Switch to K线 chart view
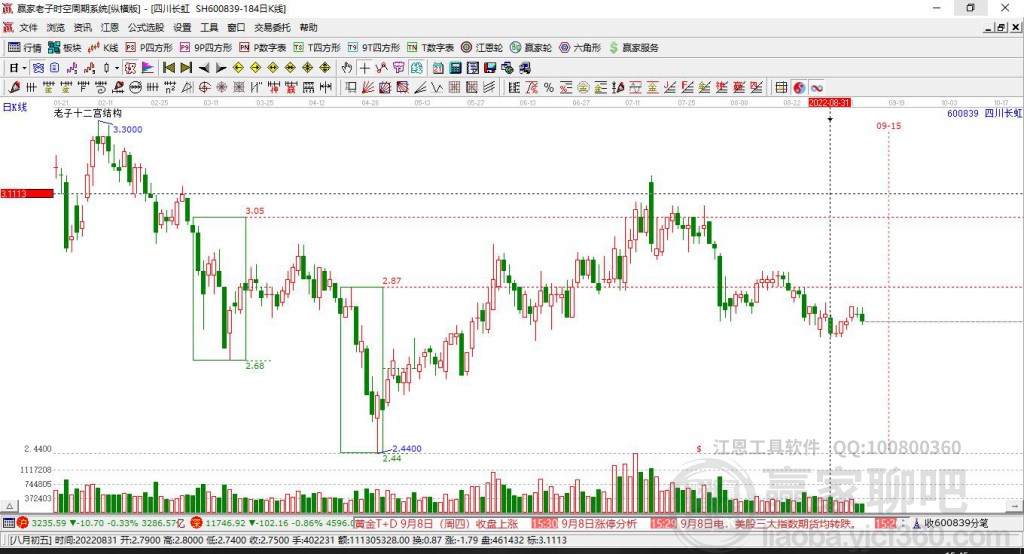Viewport: 1024px width, 554px height. (x=103, y=48)
